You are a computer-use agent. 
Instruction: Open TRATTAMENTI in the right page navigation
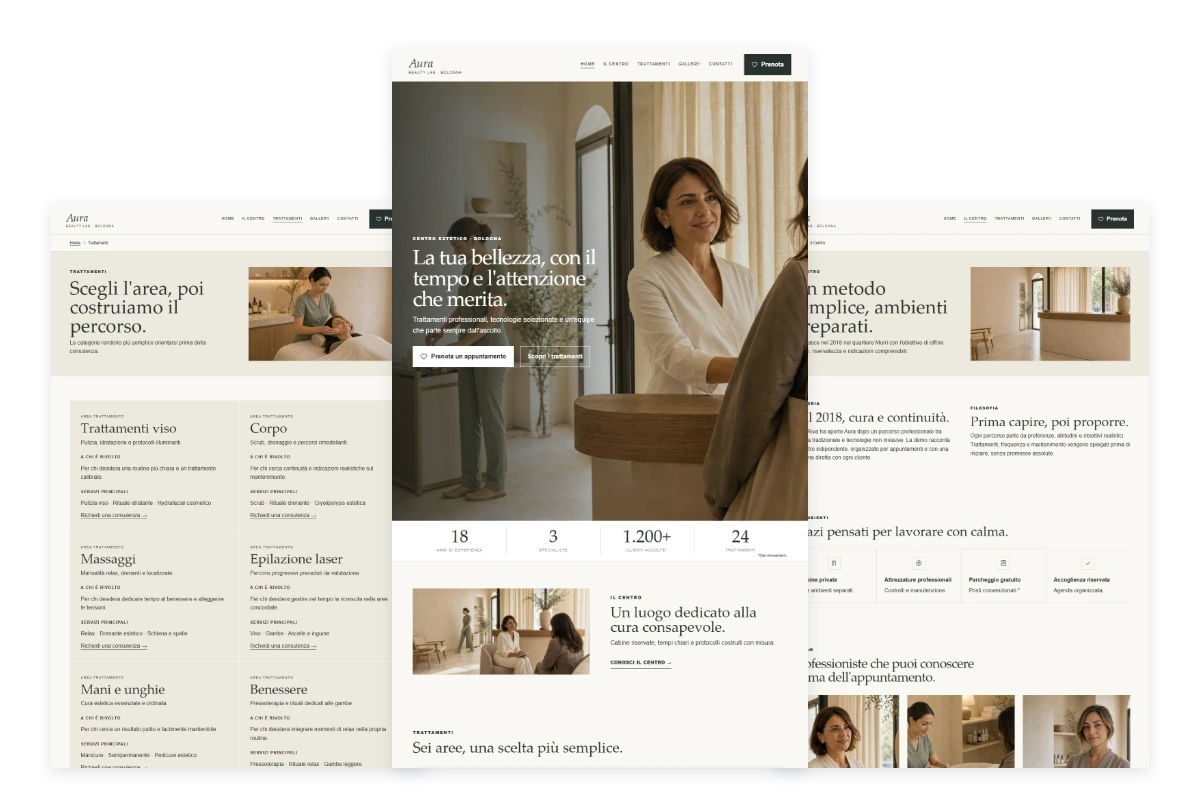tap(1009, 218)
